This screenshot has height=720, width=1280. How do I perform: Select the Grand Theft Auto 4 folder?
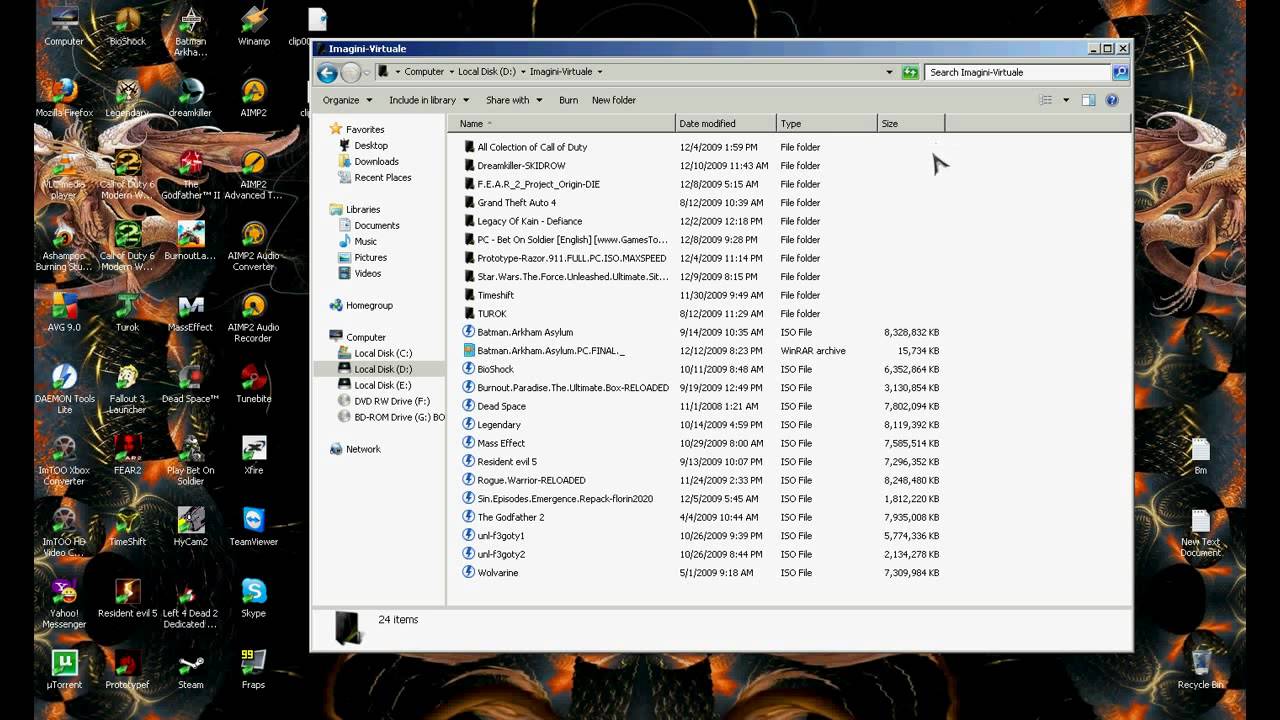[x=516, y=203]
